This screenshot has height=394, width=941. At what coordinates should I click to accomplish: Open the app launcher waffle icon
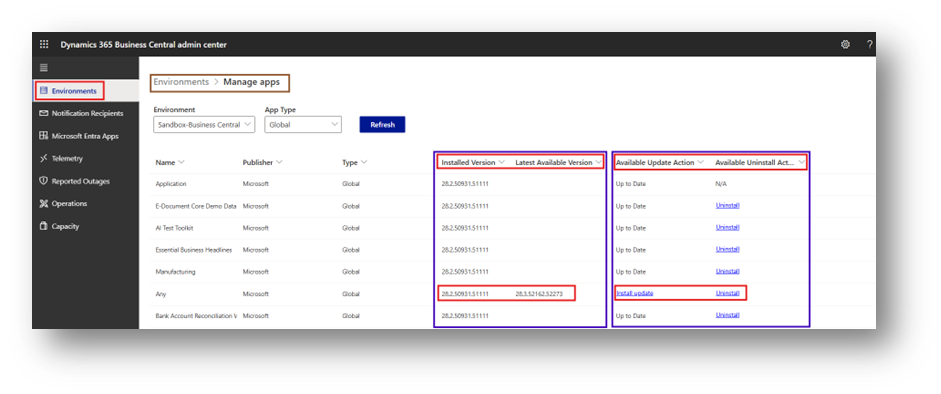pyautogui.click(x=44, y=44)
